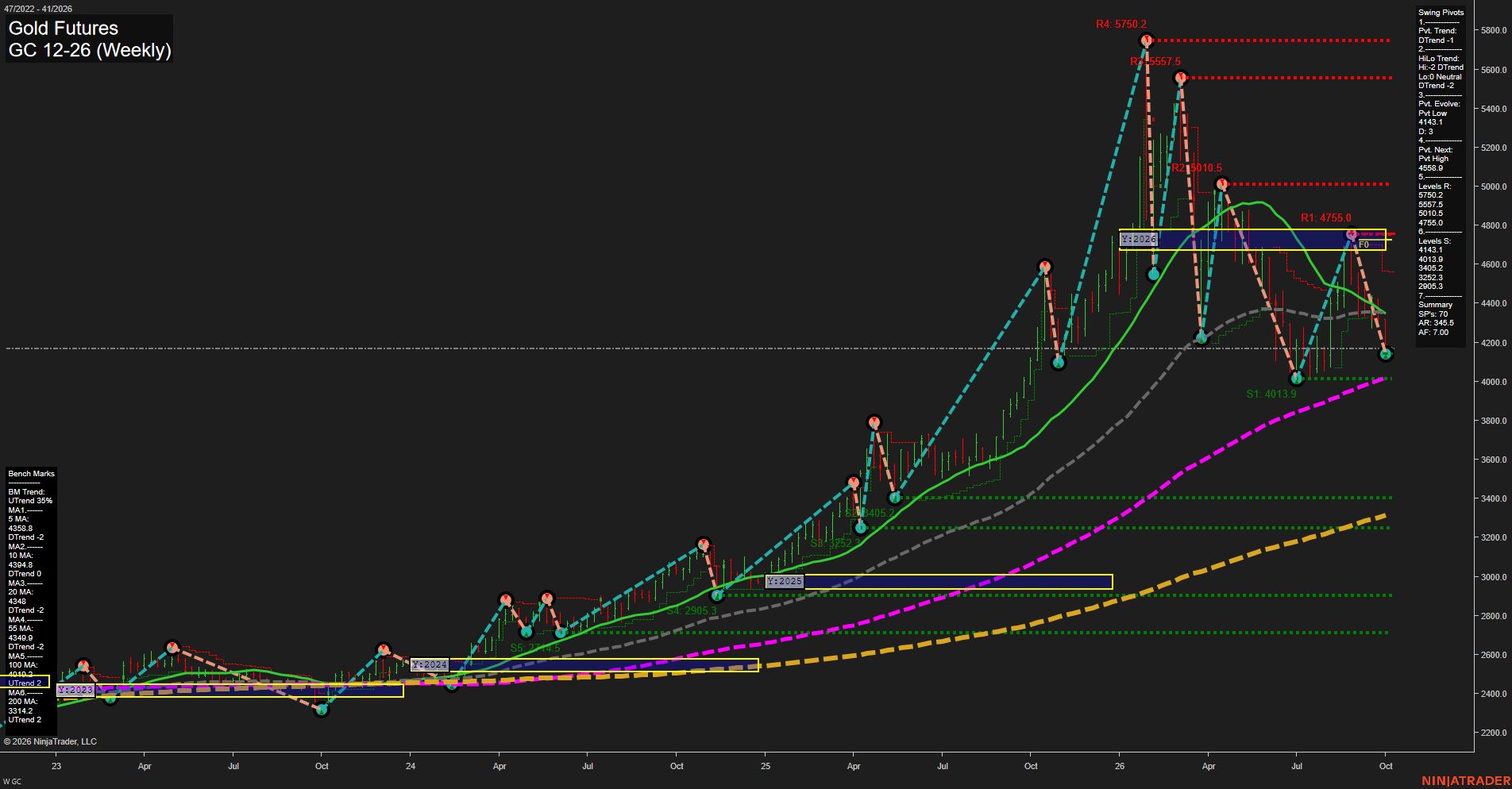Click the swing low marker at the S1 4013.9 level
This screenshot has height=789, width=1512.
coord(1297,379)
